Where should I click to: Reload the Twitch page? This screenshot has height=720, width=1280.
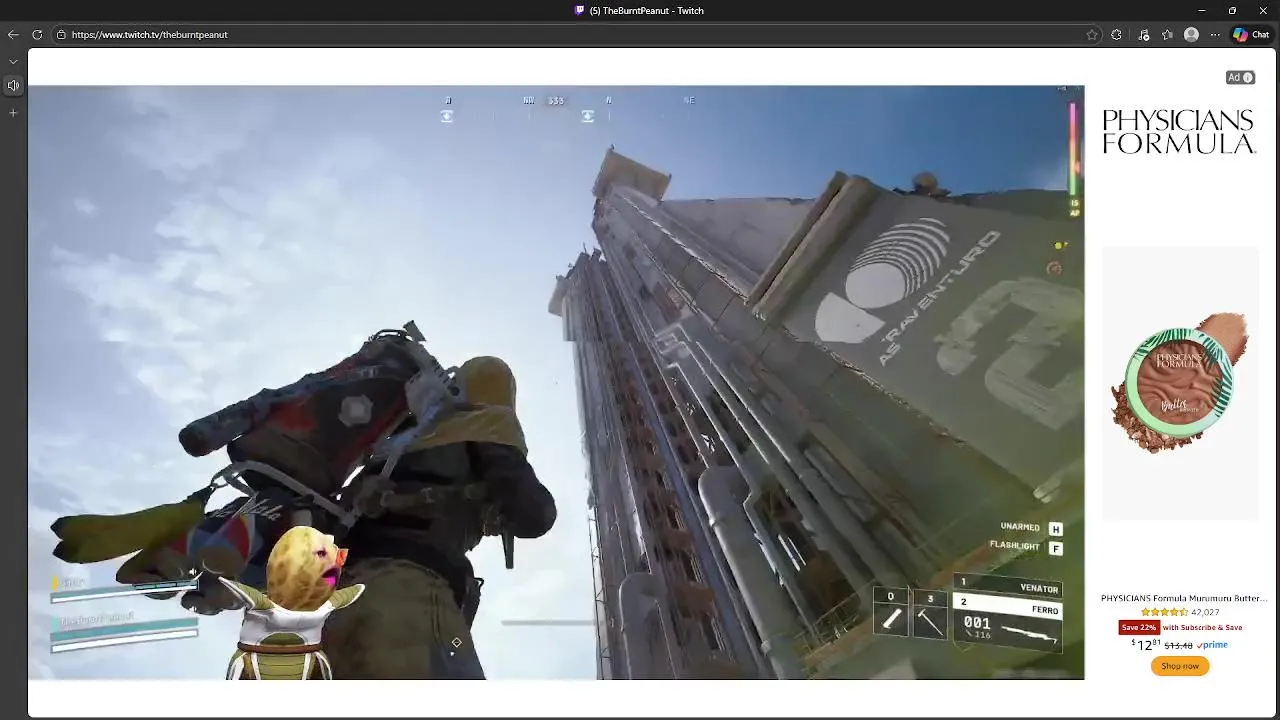tap(37, 34)
